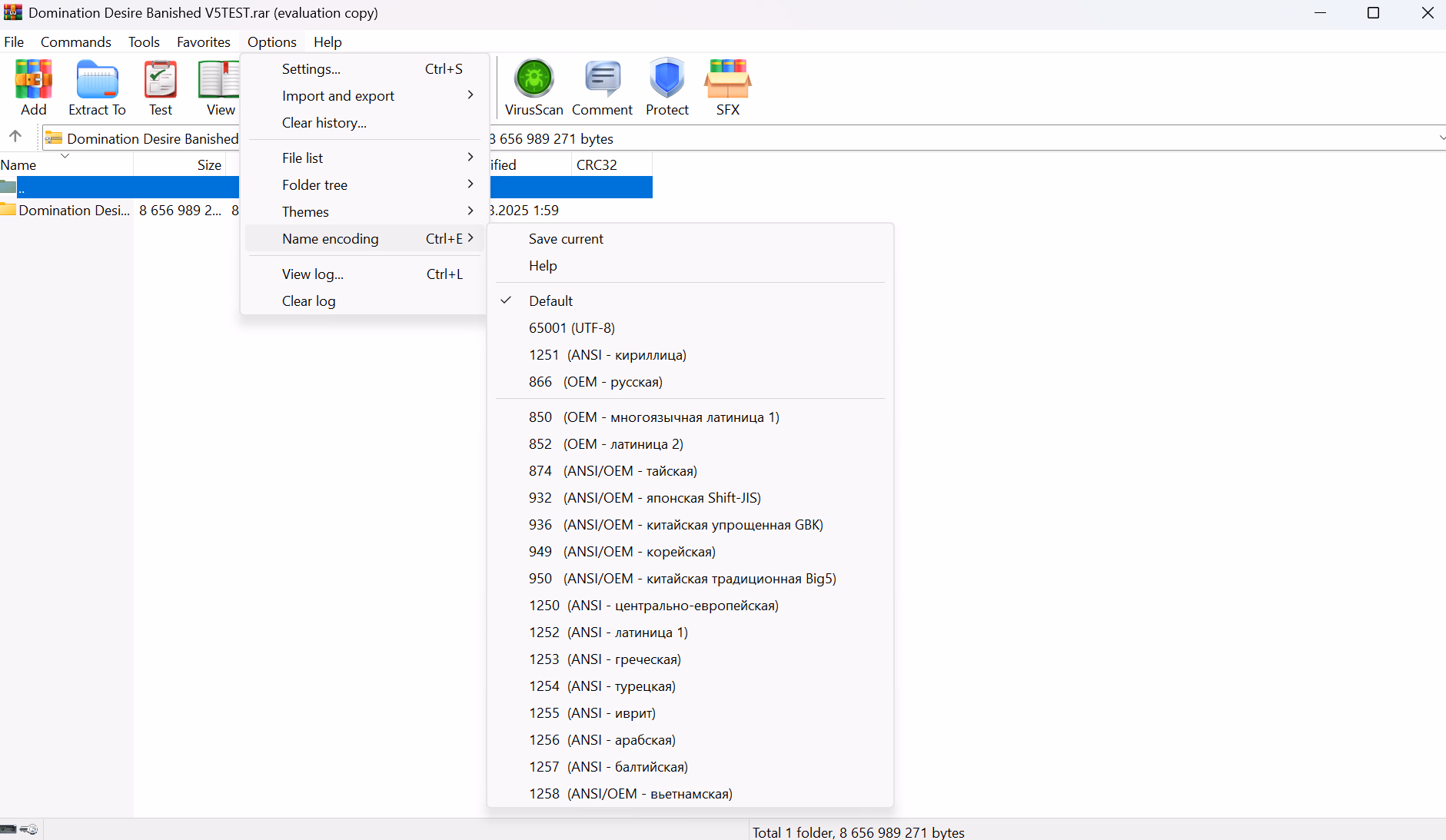Select the Domination Desi... folder in list
1446x840 pixels.
click(74, 211)
